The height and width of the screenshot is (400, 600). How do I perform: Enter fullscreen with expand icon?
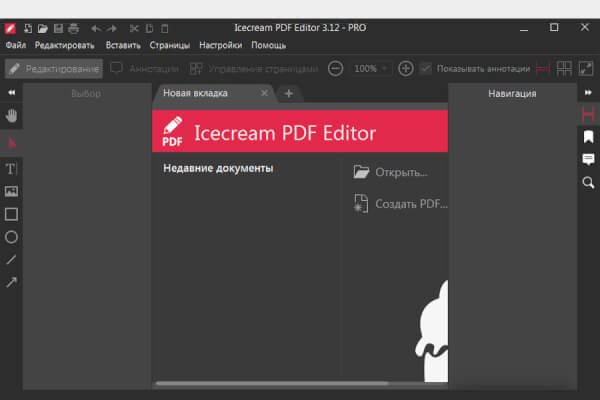click(x=586, y=69)
